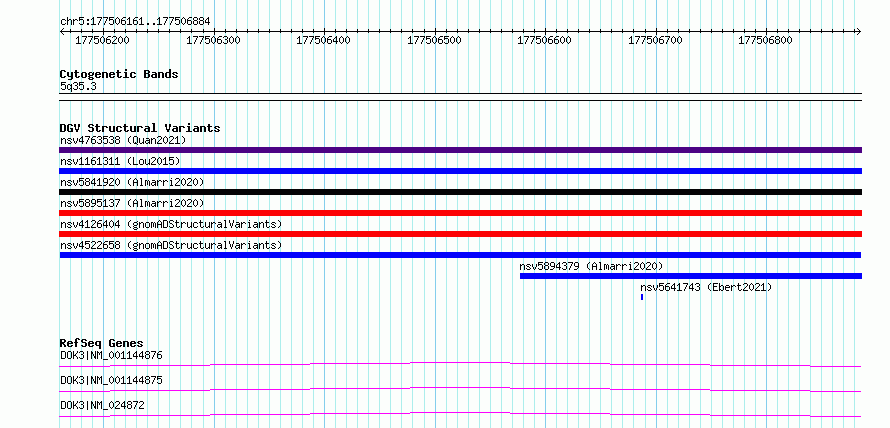Click ruler position 177506600
Viewport: 890px width, 428px height.
pos(545,40)
